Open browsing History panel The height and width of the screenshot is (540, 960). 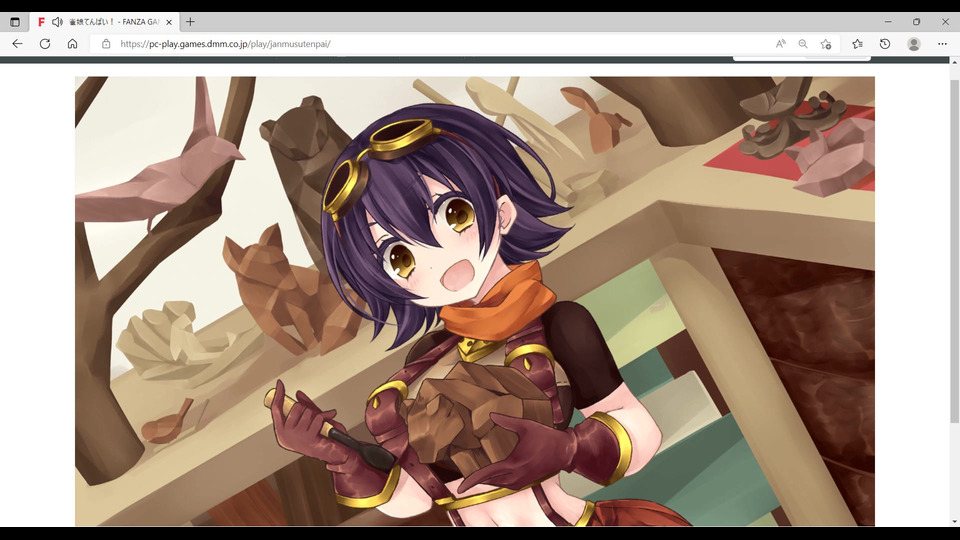[x=885, y=44]
